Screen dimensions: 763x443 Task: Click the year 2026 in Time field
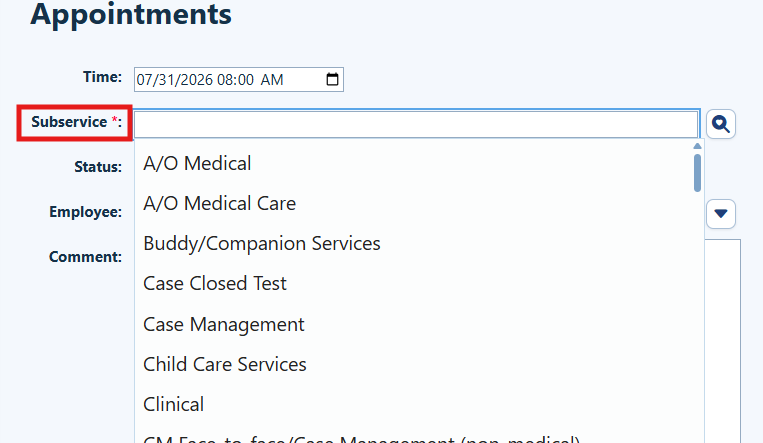[197, 80]
